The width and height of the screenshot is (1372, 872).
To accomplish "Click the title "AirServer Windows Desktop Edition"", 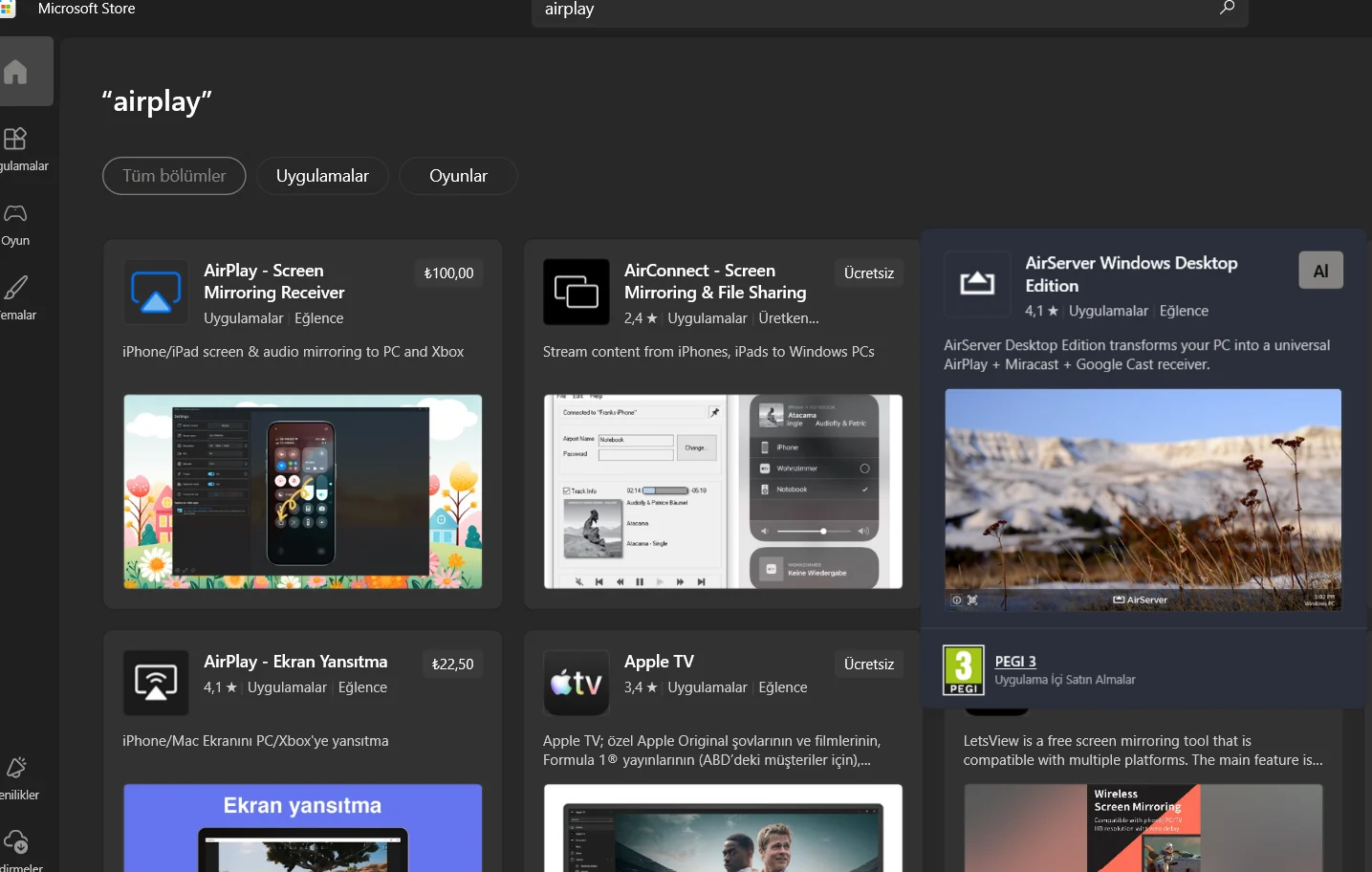I will pos(1131,274).
